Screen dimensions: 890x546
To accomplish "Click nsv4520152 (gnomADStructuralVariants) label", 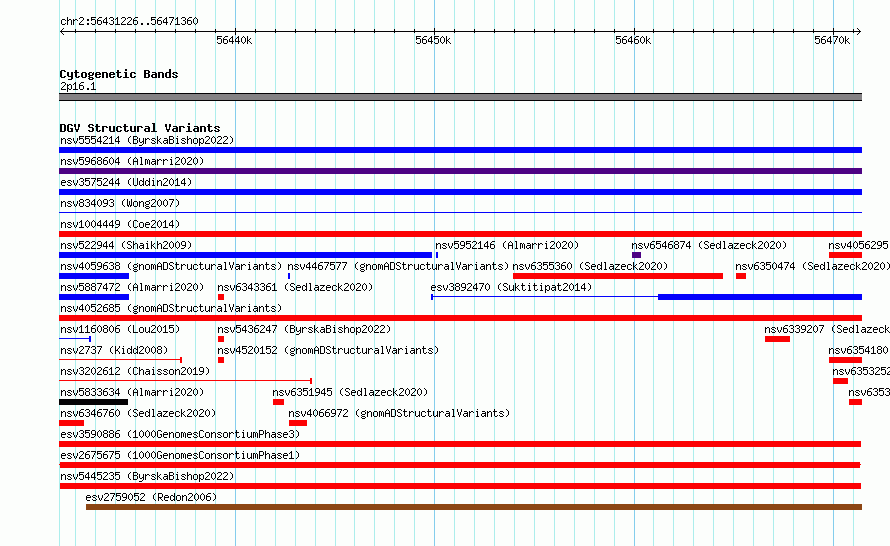I will 328,350.
